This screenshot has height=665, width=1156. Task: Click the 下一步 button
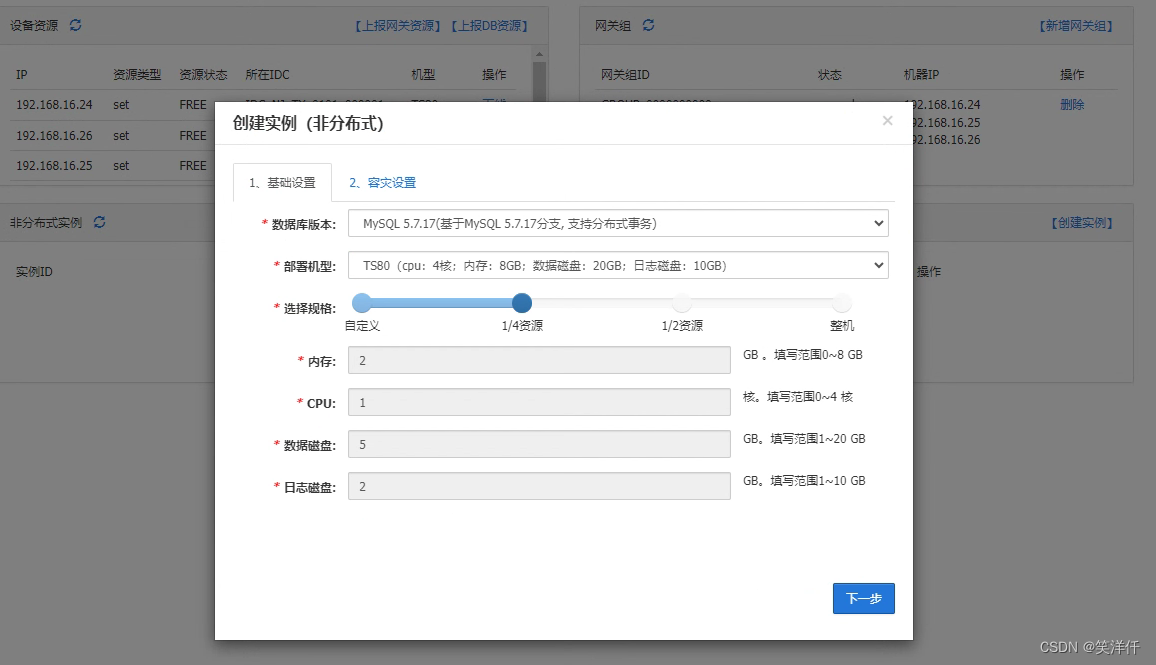point(863,598)
